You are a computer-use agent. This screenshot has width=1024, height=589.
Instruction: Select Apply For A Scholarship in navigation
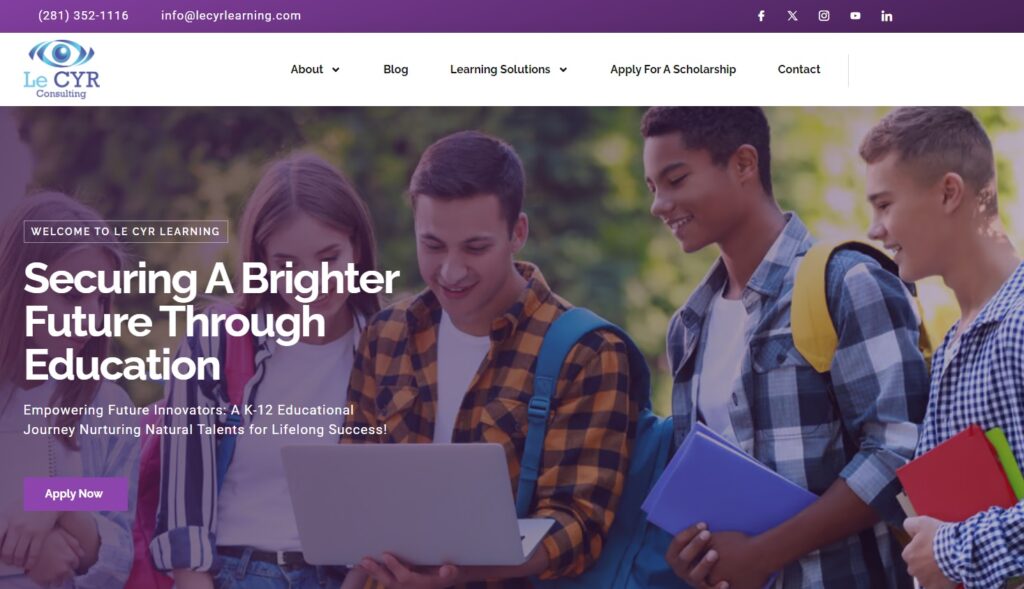[x=673, y=69]
